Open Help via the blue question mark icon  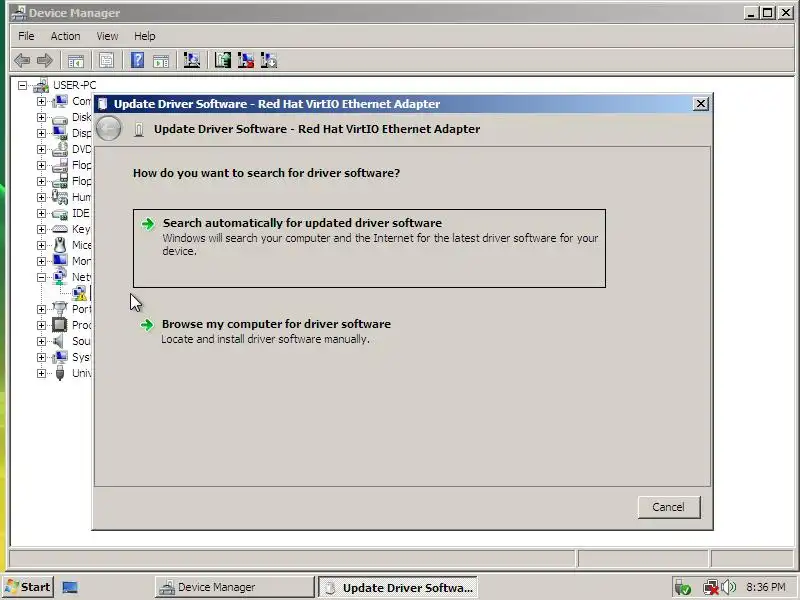tap(137, 61)
